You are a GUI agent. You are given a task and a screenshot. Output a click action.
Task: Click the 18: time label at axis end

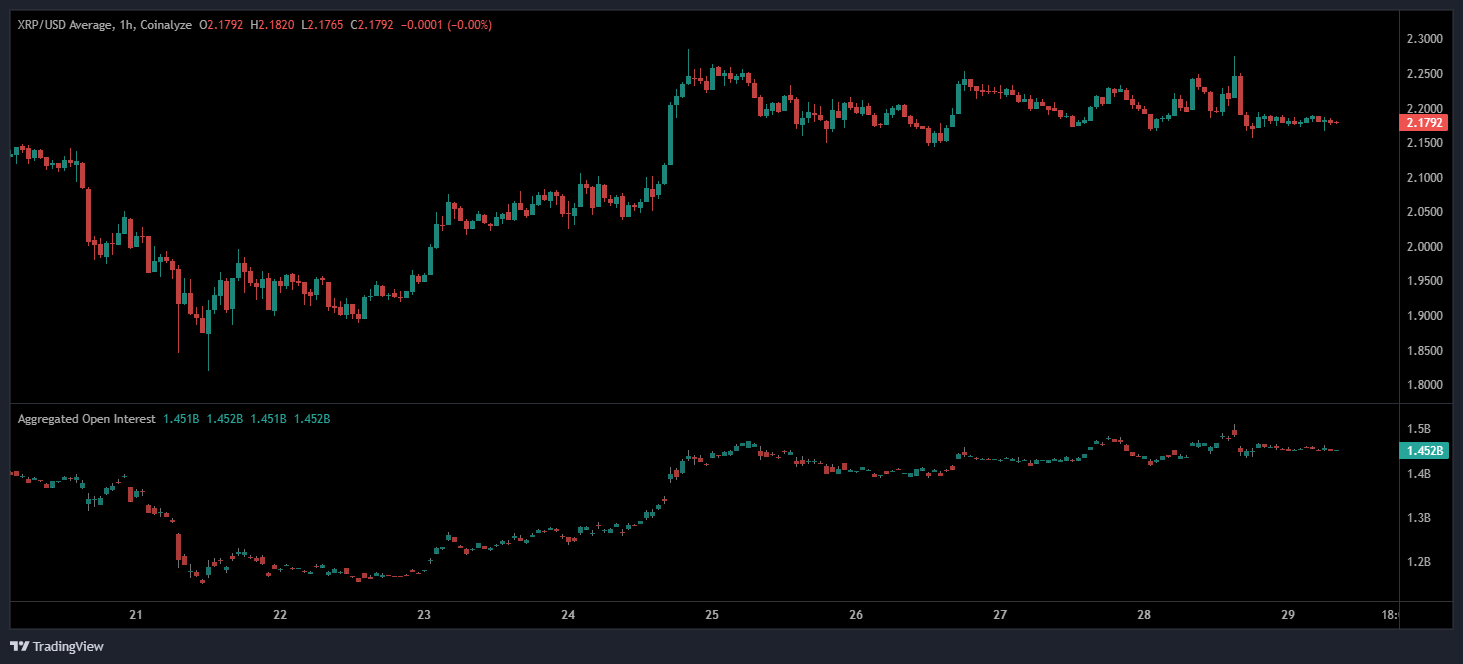tap(1388, 615)
